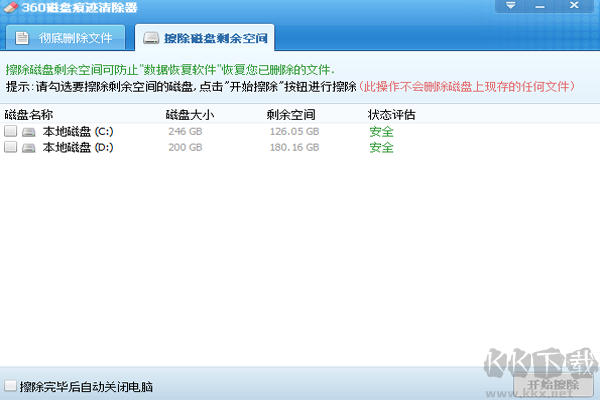Click the 360 app logo in title bar
Screen dimensions: 600x400
10,8
